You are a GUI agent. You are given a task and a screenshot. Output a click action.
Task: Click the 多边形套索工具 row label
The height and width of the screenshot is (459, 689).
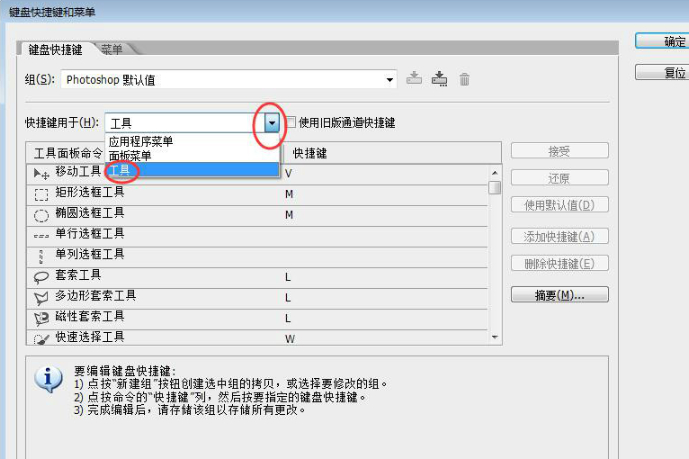tap(95, 296)
